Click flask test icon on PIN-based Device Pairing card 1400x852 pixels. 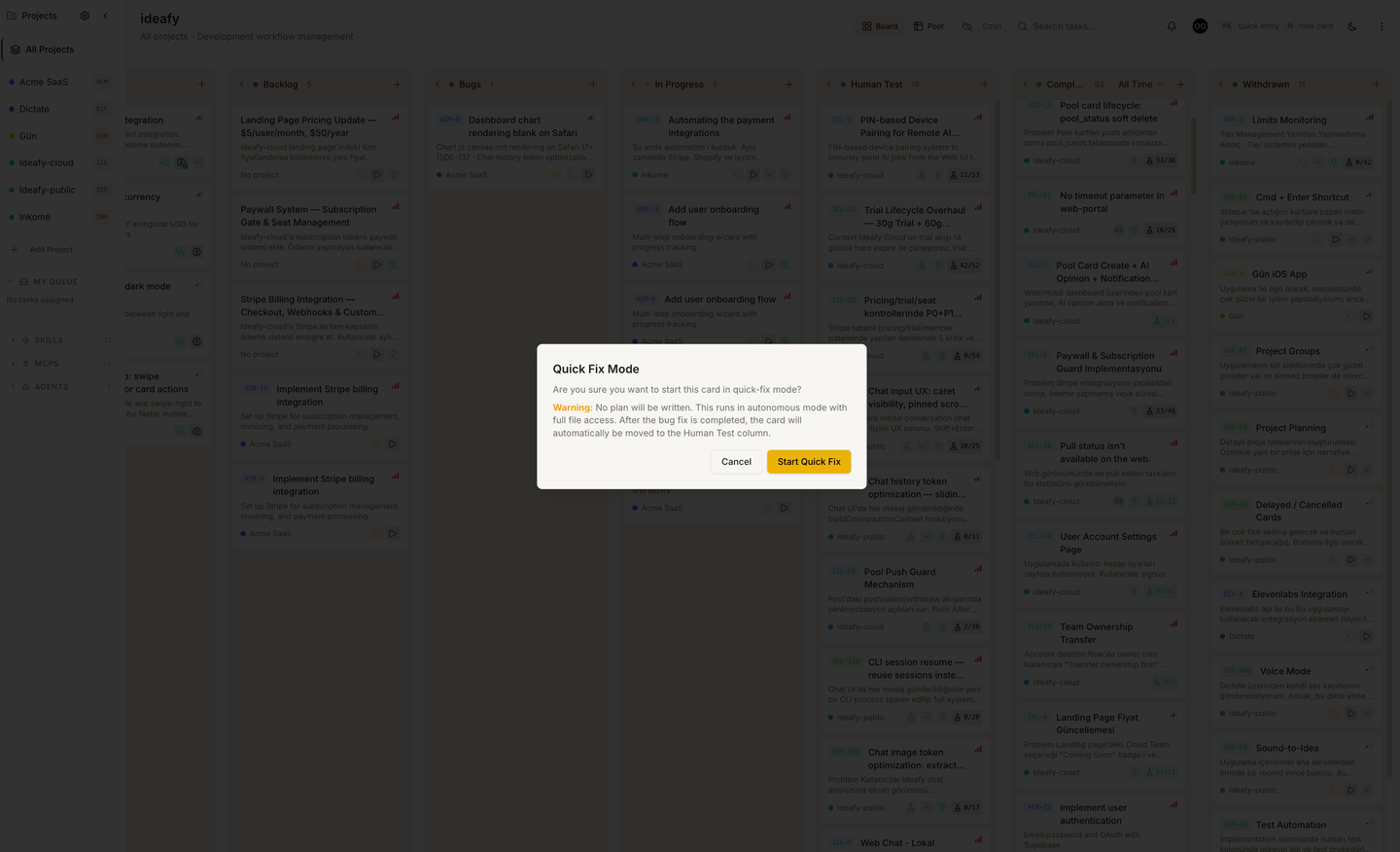923,175
